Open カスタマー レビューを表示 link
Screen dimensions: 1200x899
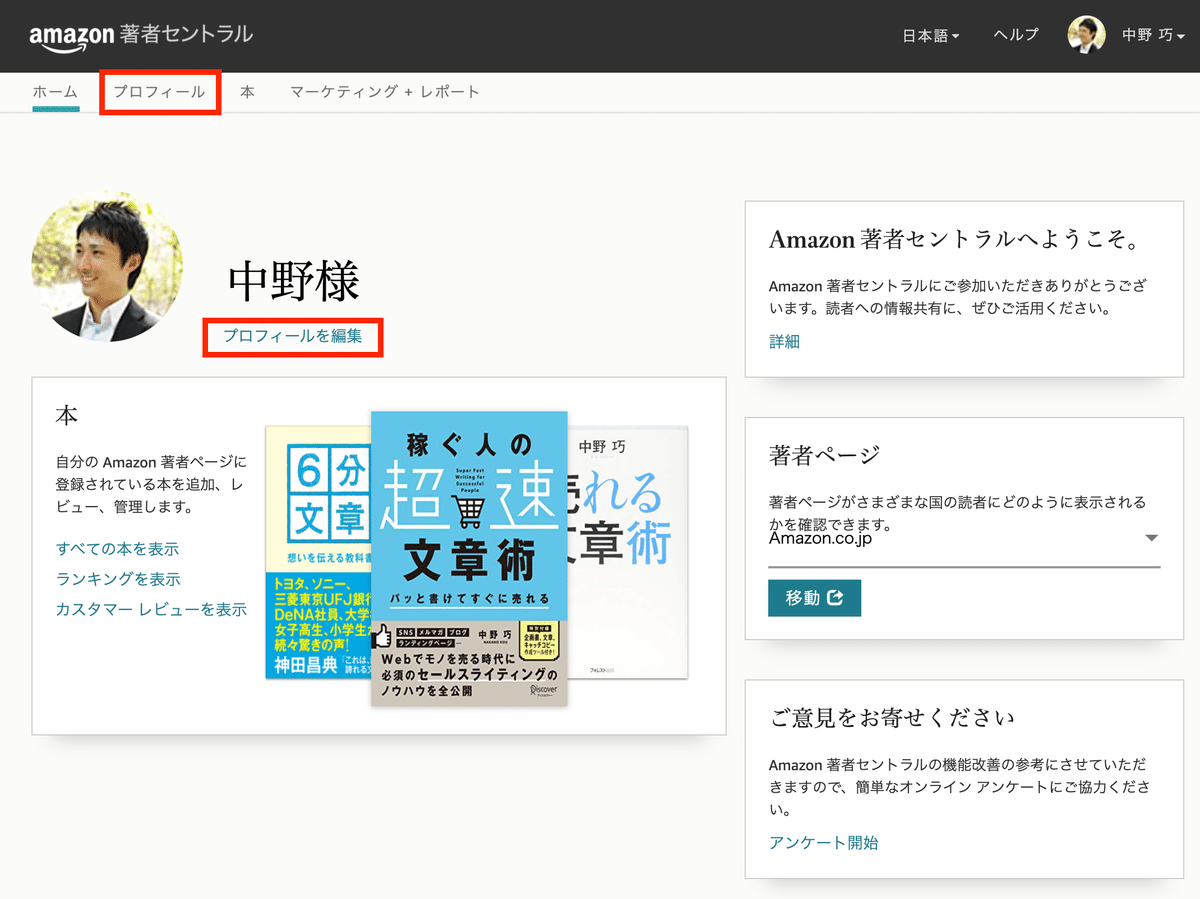click(x=152, y=609)
